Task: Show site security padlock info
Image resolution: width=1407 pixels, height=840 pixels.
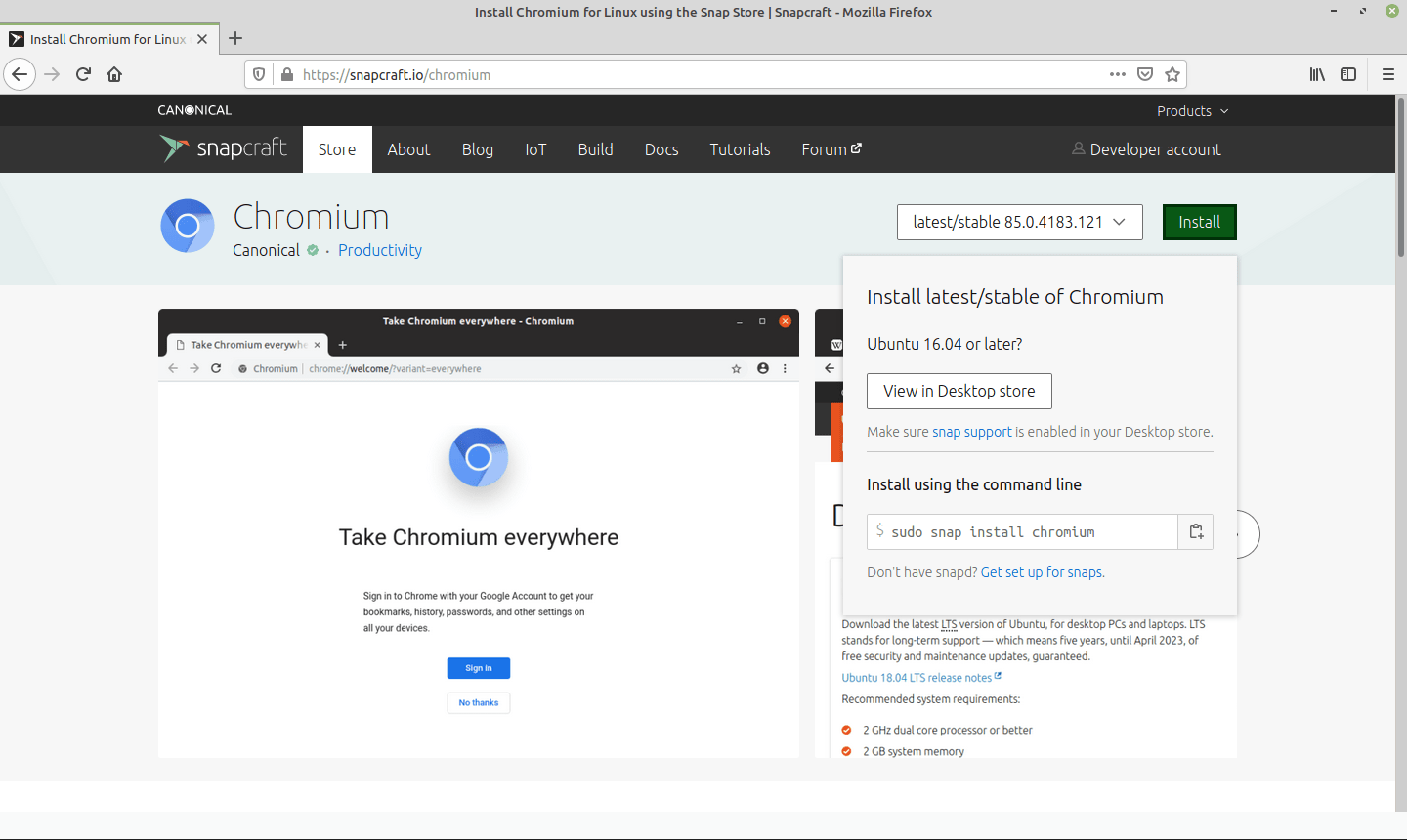Action: click(x=287, y=74)
